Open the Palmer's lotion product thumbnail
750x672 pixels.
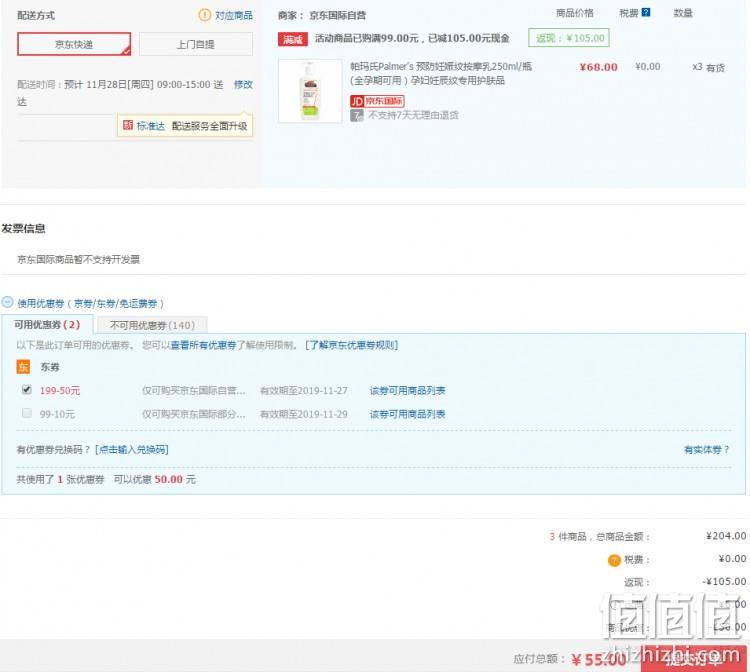point(310,91)
